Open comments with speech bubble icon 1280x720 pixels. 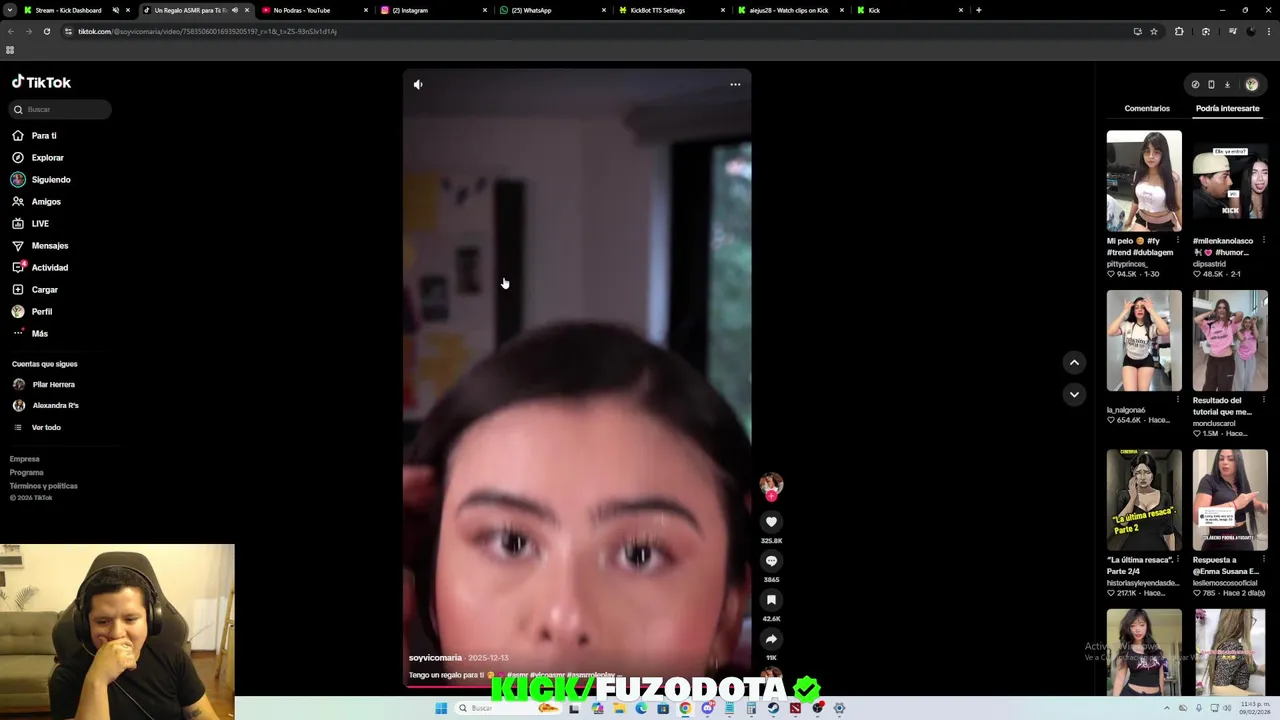pyautogui.click(x=771, y=561)
